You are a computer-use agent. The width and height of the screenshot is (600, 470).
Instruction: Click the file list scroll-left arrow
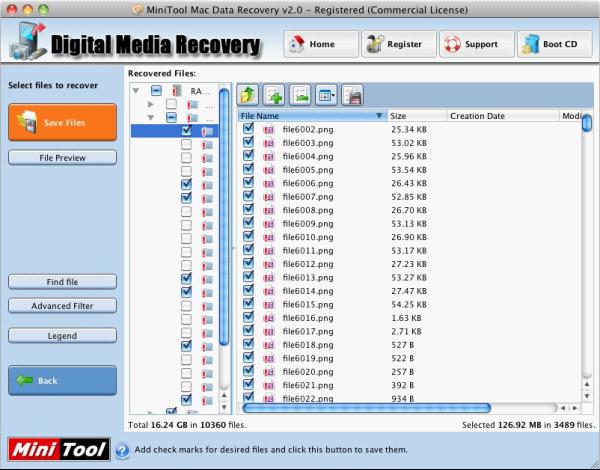[x=562, y=408]
